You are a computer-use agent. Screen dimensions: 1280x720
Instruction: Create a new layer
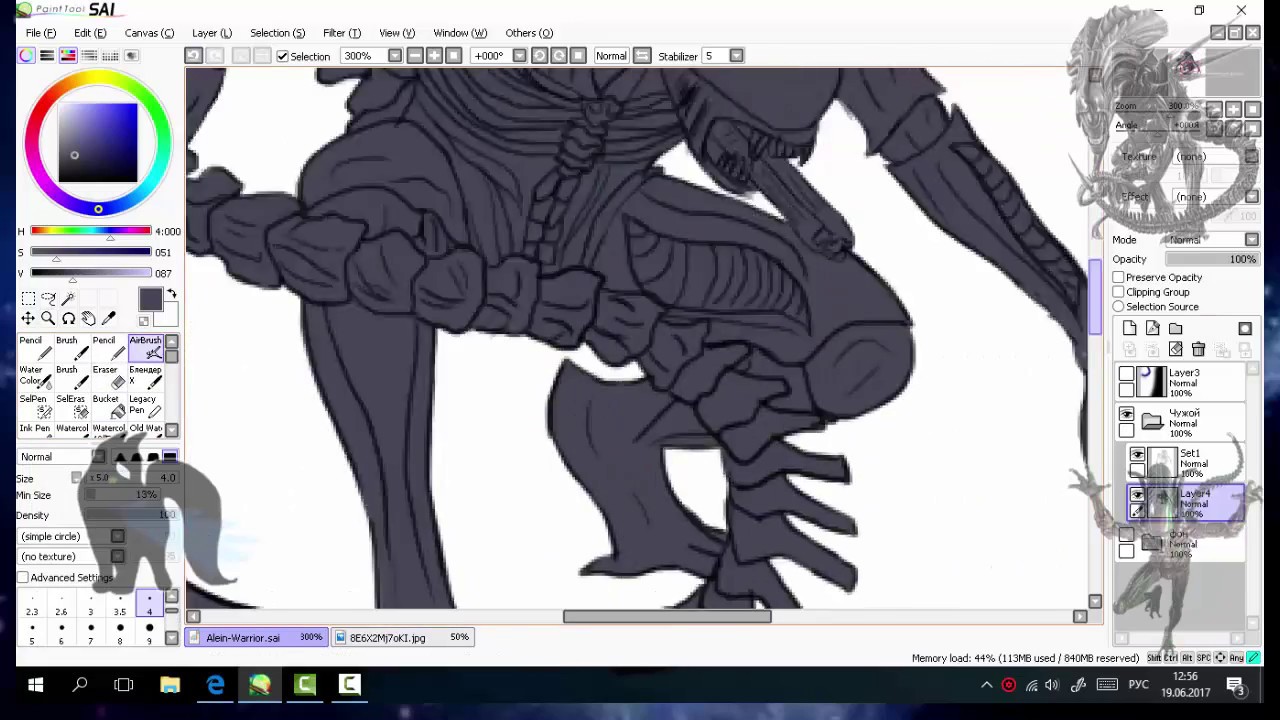tap(1130, 329)
